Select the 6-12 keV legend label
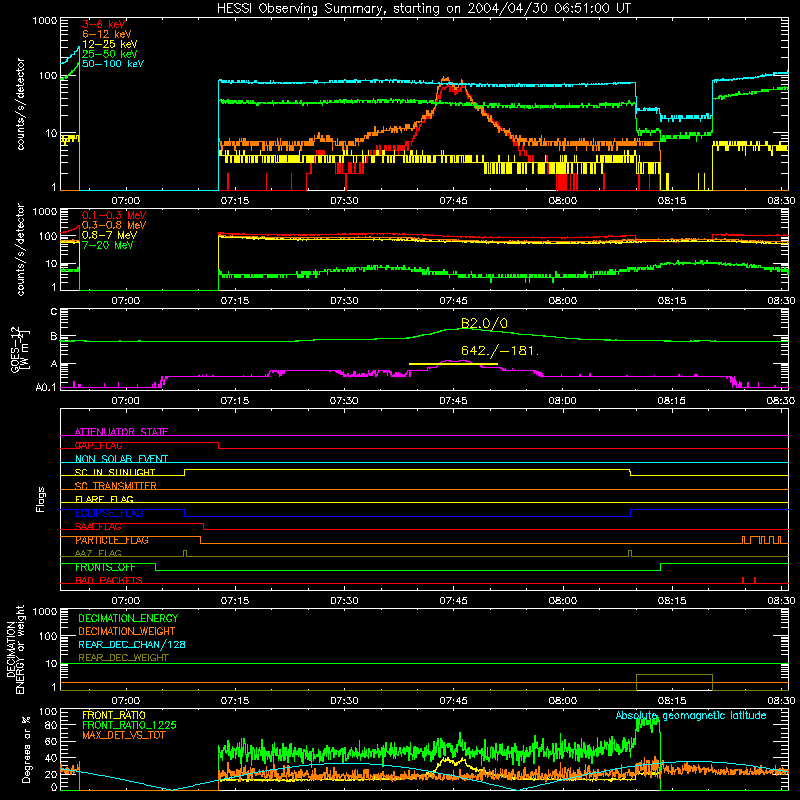800x800 pixels. tap(106, 34)
